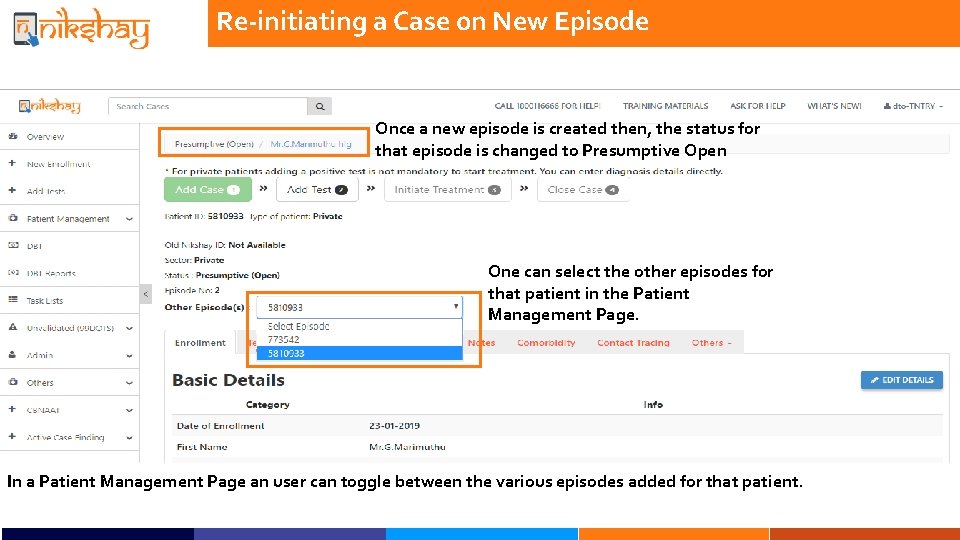Expand the CBNAAT submenu chevron
The image size is (960, 540).
pos(129,410)
